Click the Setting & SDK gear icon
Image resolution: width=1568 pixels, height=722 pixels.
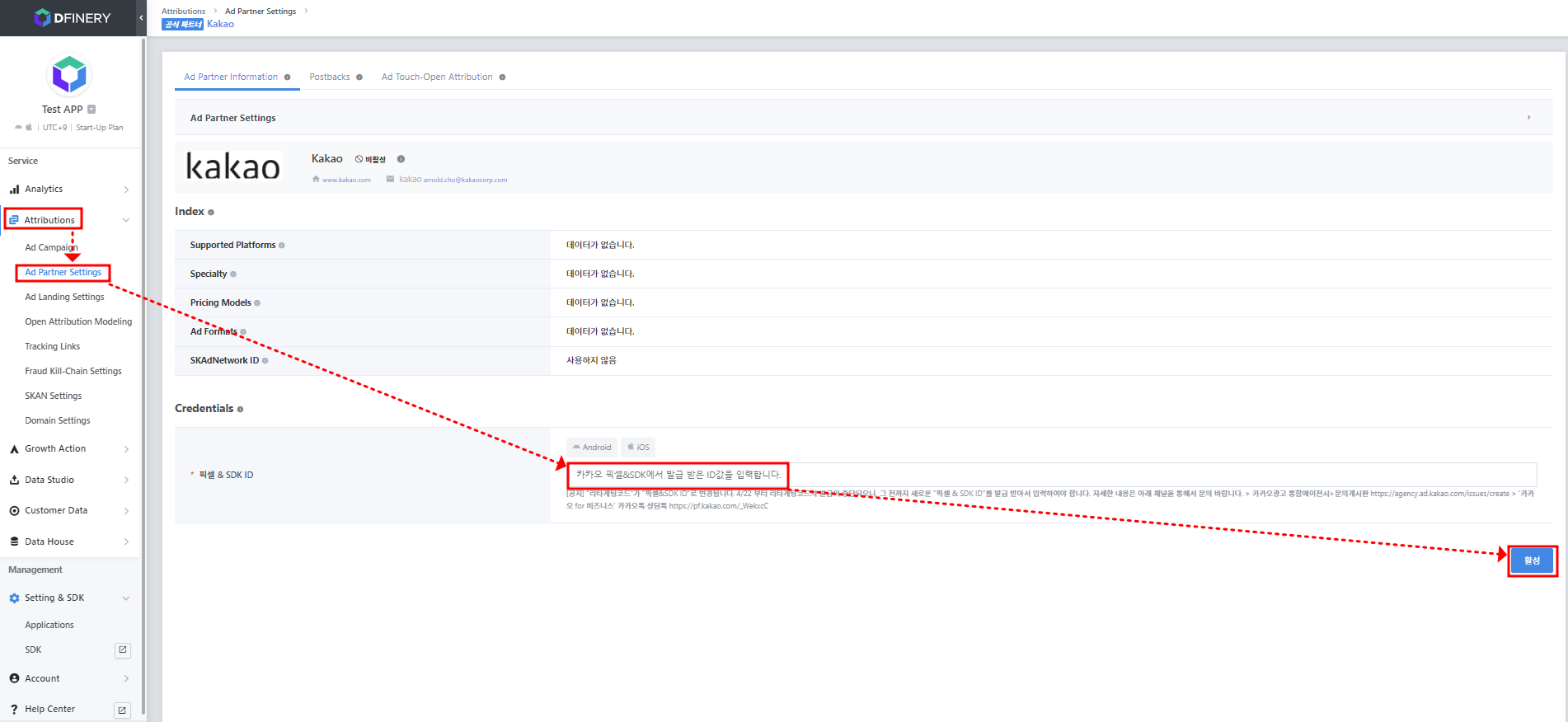pos(14,598)
